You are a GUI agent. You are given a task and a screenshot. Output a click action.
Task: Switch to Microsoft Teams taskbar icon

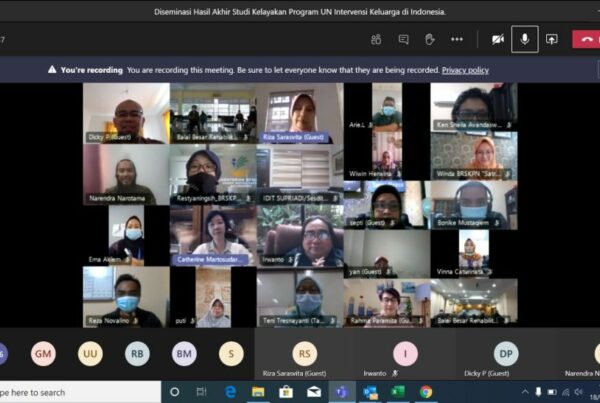click(x=342, y=392)
